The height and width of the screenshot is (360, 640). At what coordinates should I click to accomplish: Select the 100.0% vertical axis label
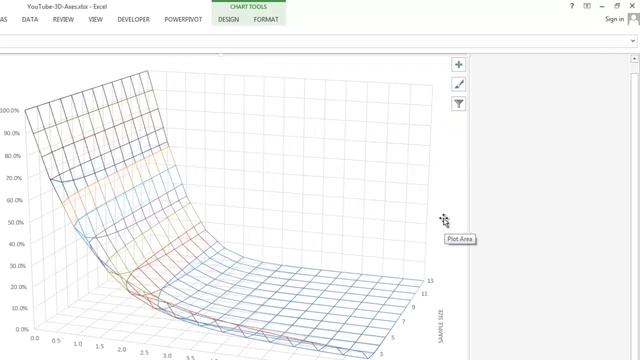click(x=10, y=111)
